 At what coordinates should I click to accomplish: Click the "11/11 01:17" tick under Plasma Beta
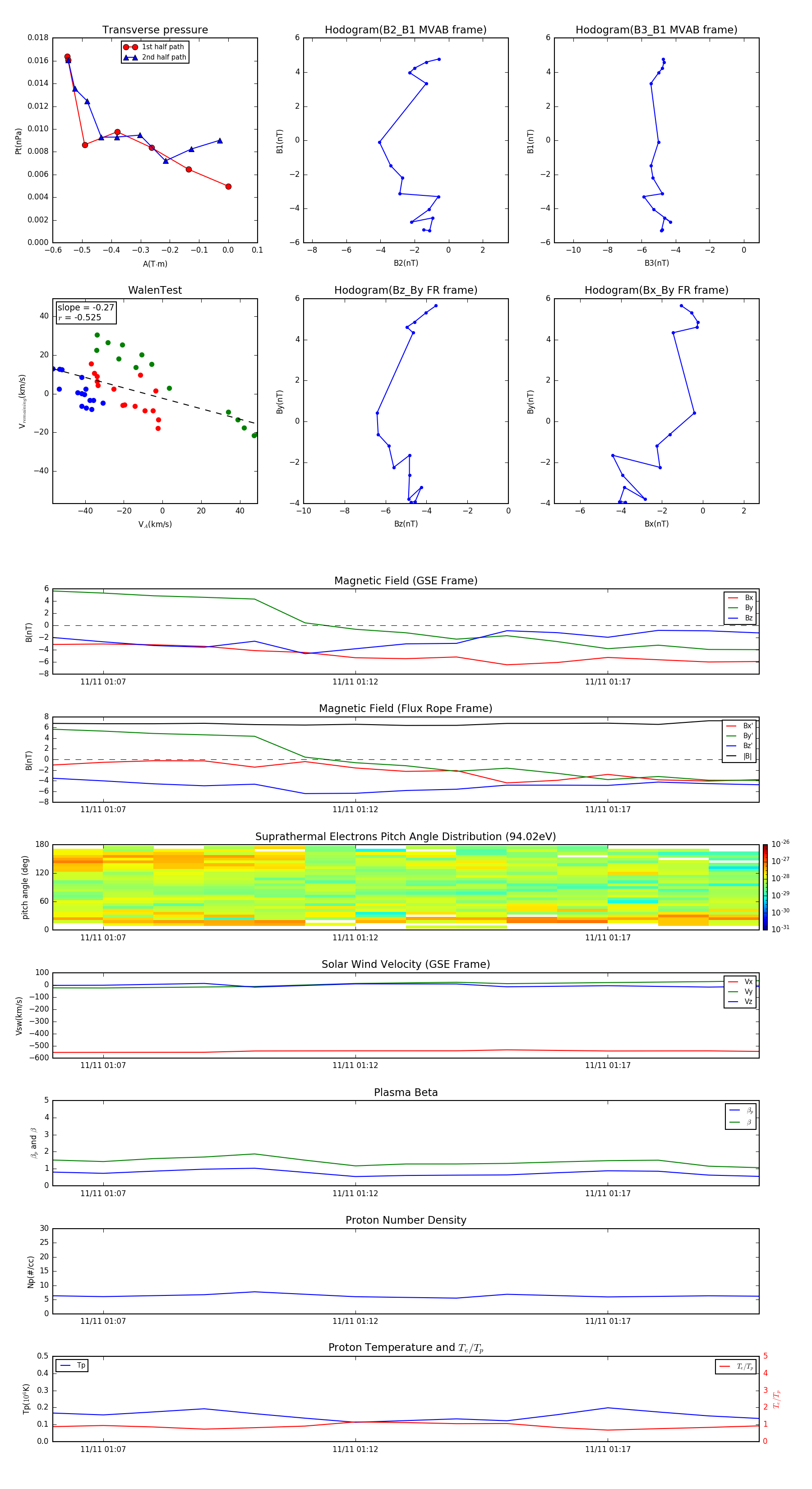click(x=607, y=1193)
